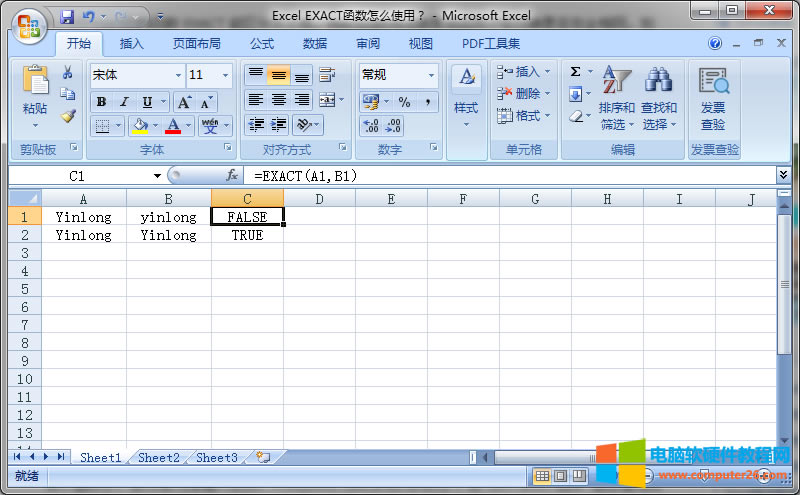The width and height of the screenshot is (800, 495).
Task: Open the font name dropdown 宋体
Action: click(x=178, y=75)
